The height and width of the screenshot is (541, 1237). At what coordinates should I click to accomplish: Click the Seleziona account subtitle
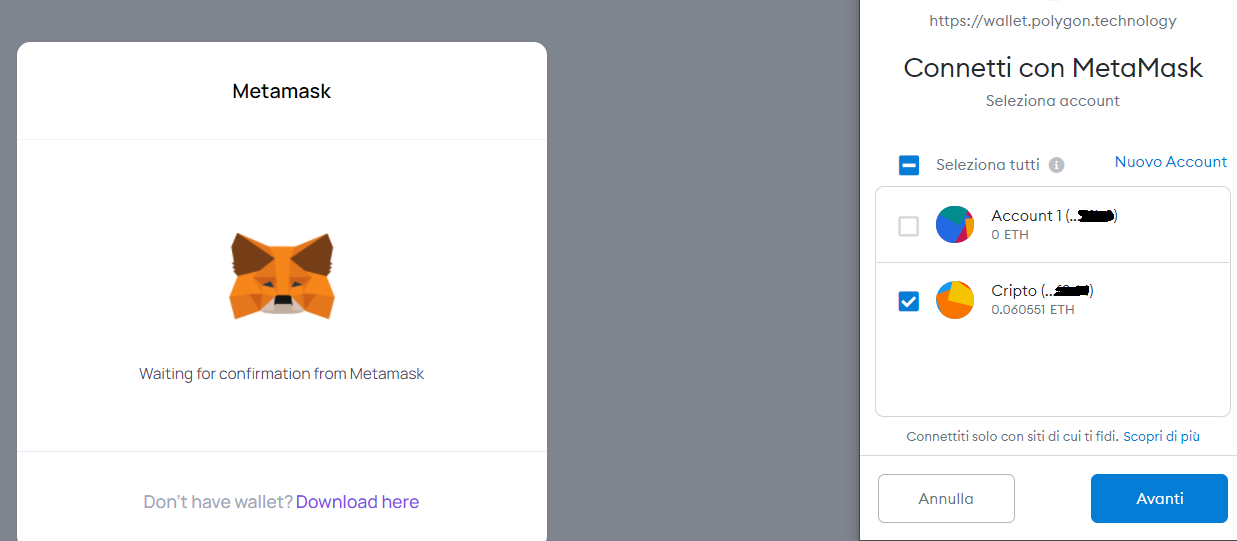[x=1053, y=101]
